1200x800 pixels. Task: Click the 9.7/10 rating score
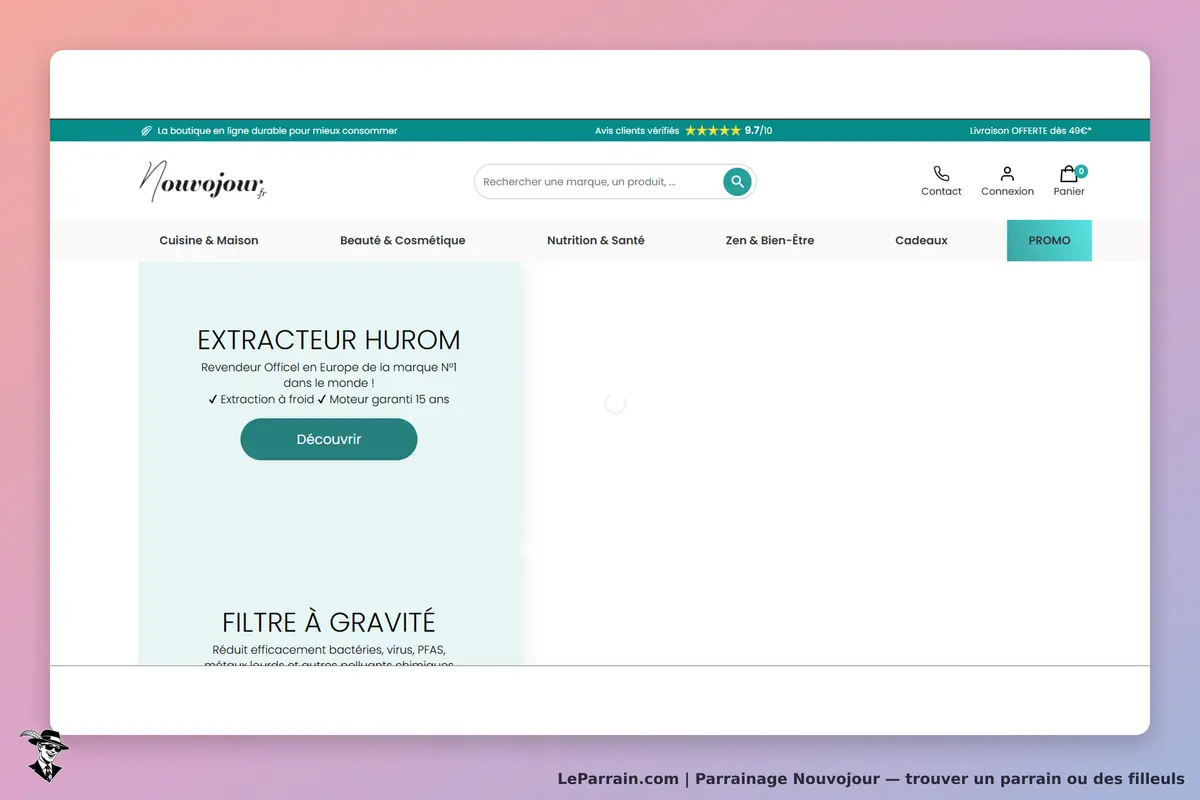point(759,131)
